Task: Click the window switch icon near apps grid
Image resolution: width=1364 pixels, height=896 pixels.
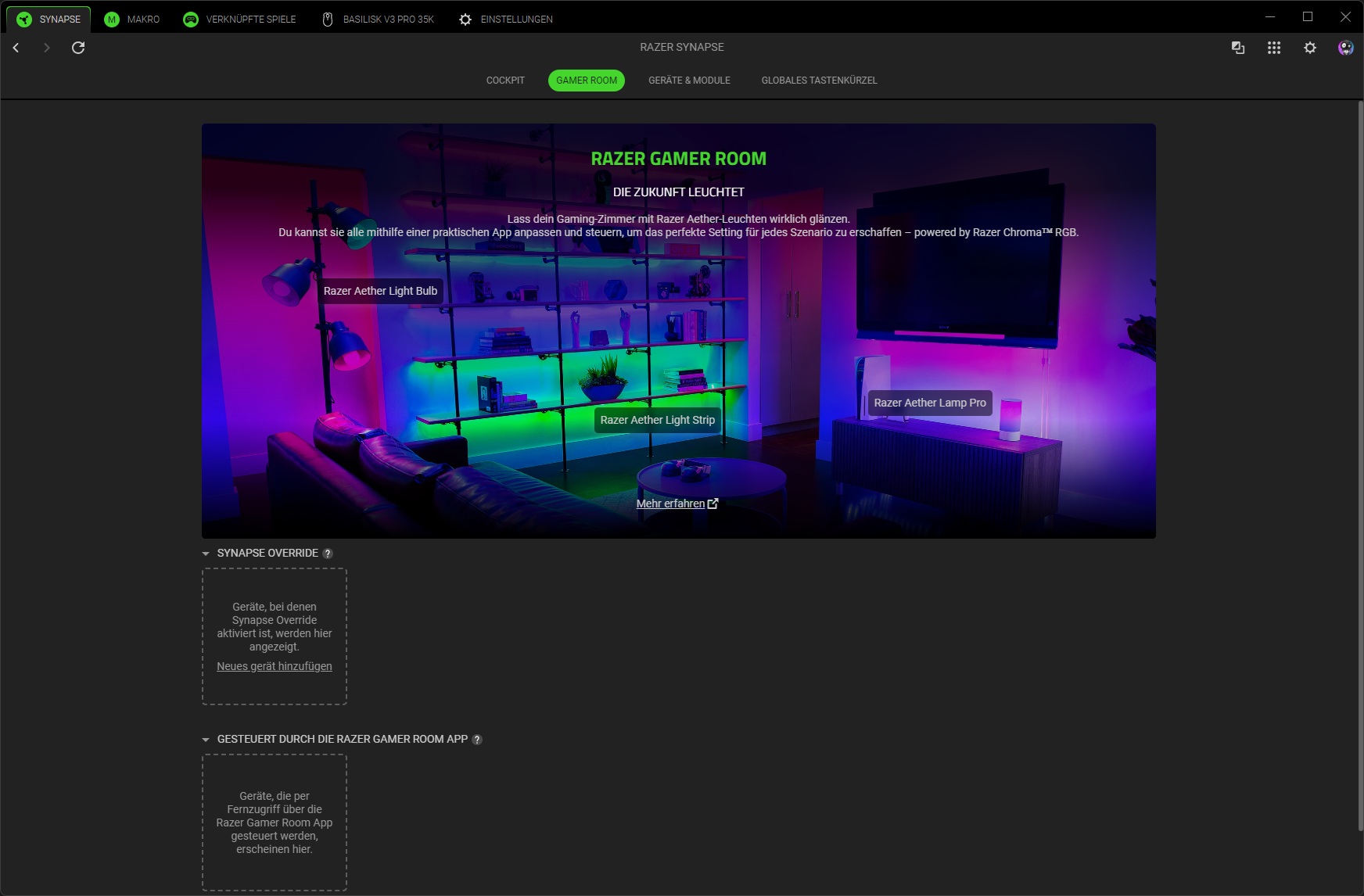Action: (1237, 48)
